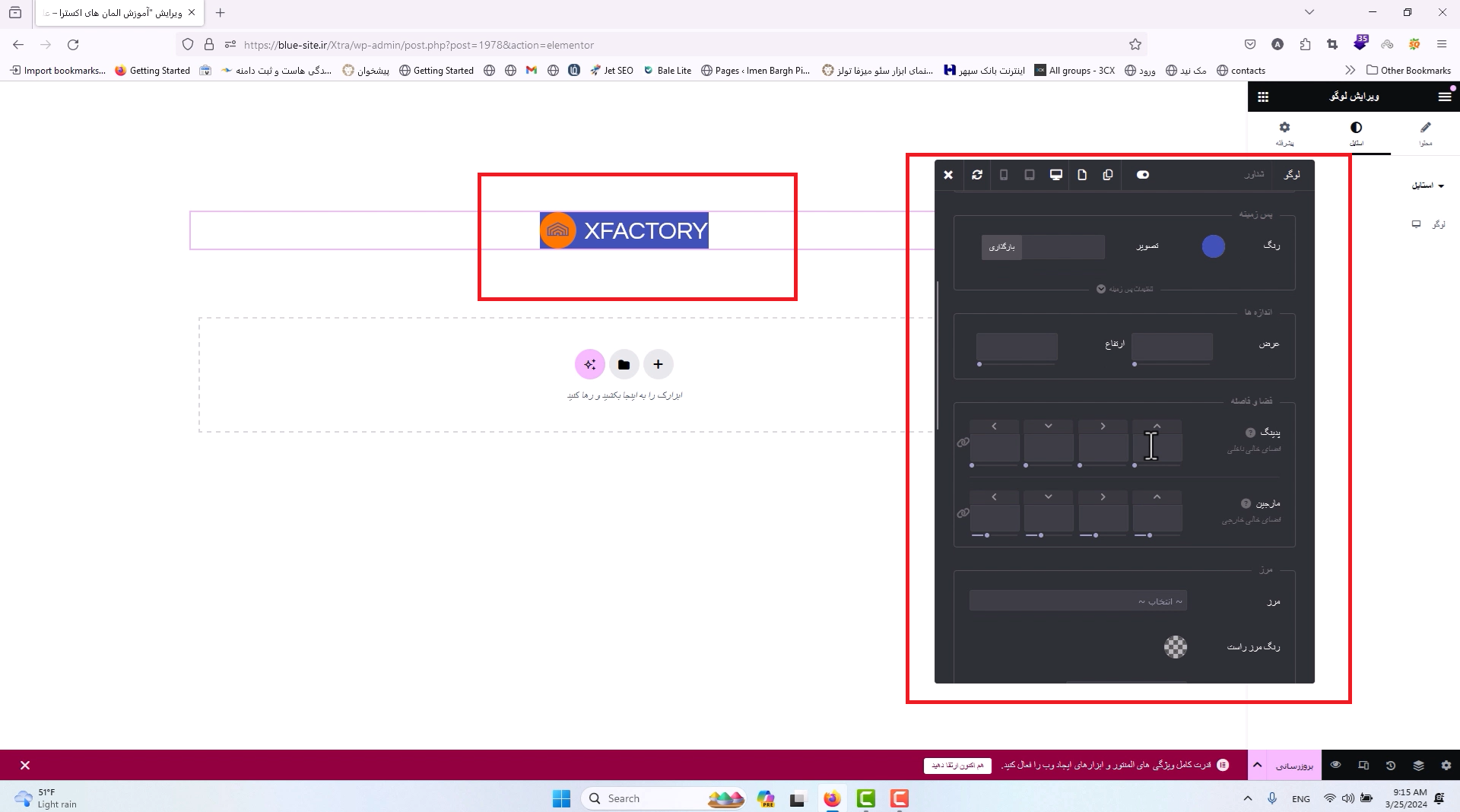Viewport: 1460px width, 812px height.
Task: Switch to the لوگو tab in floating panel
Action: point(1292,175)
